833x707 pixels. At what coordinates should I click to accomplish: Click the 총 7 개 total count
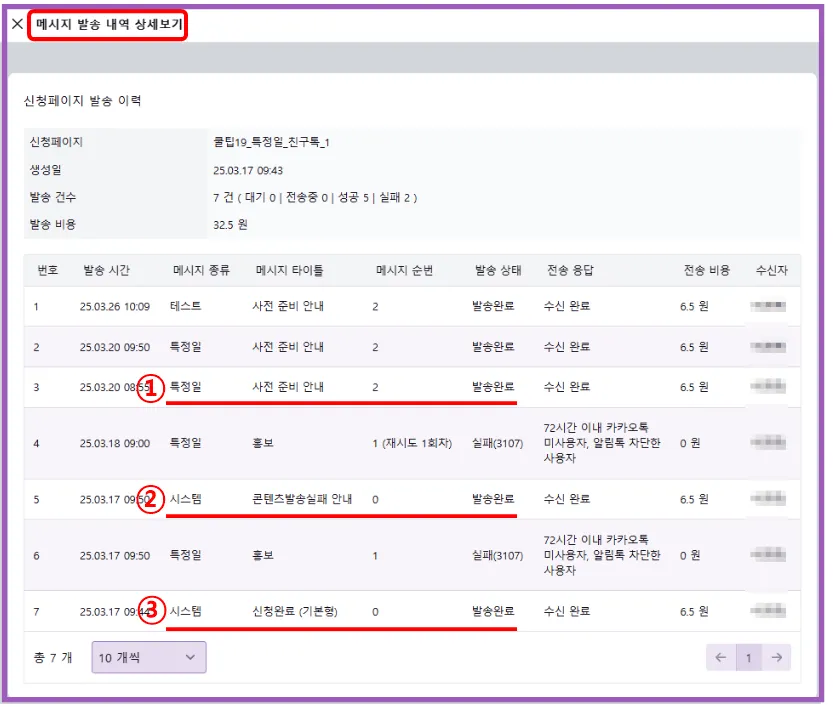click(x=53, y=658)
